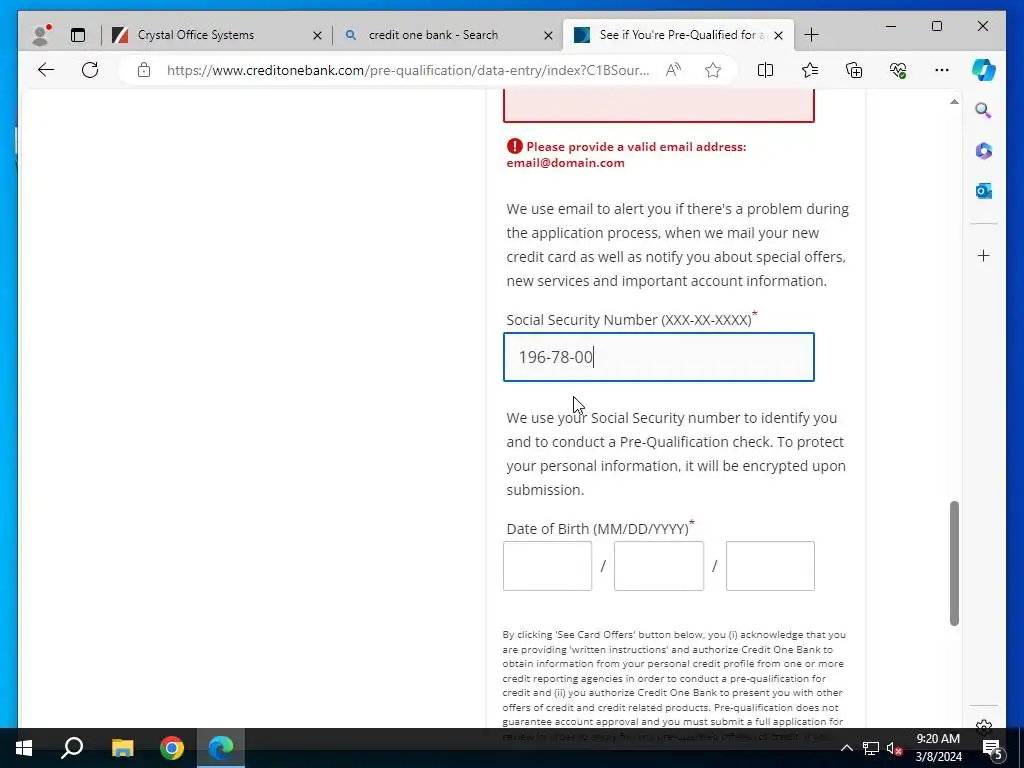
Task: Close the credit one bank Search tab
Action: pyautogui.click(x=549, y=35)
